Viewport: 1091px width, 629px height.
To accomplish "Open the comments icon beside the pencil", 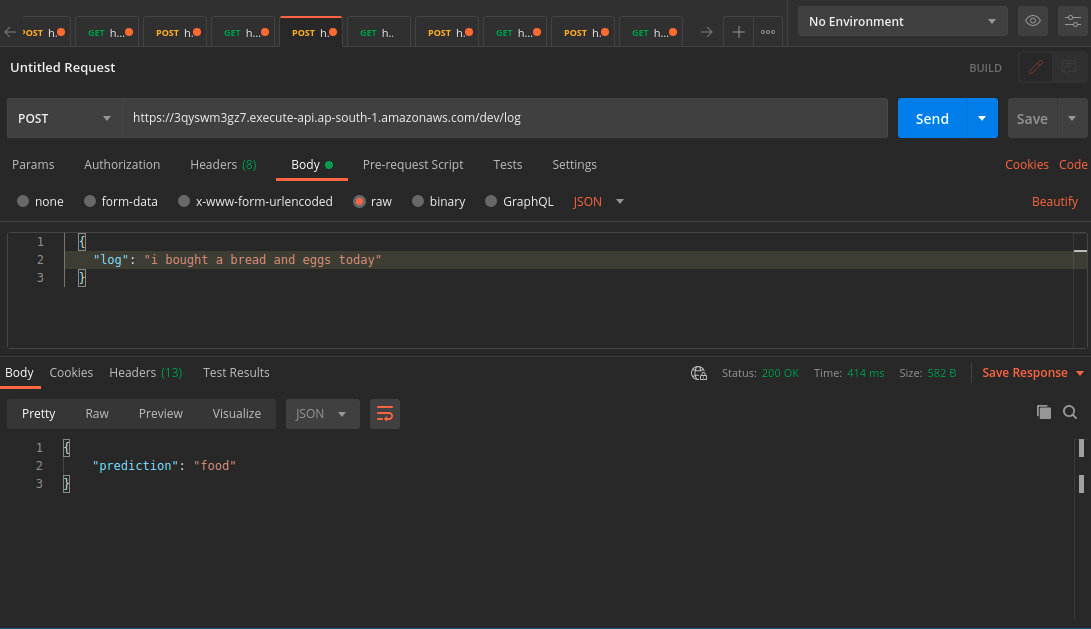I will (1069, 68).
